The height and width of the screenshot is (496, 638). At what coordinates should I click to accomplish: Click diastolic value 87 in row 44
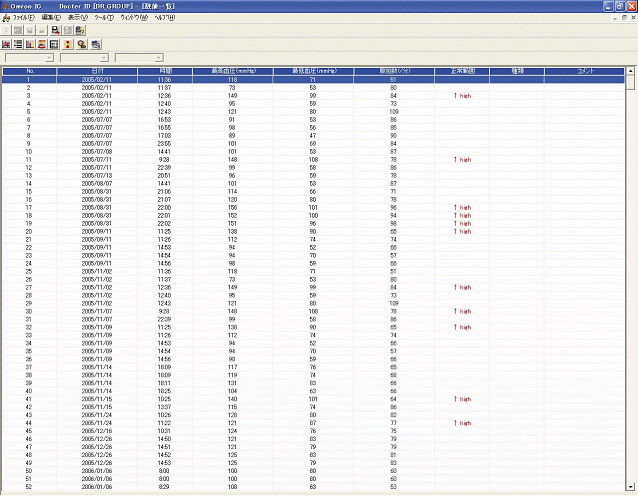[312, 423]
